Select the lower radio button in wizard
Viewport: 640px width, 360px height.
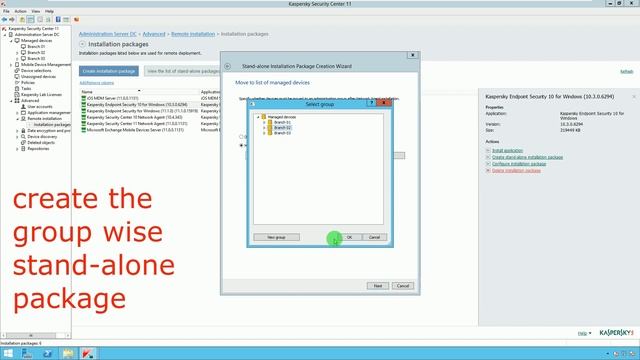pyautogui.click(x=241, y=145)
